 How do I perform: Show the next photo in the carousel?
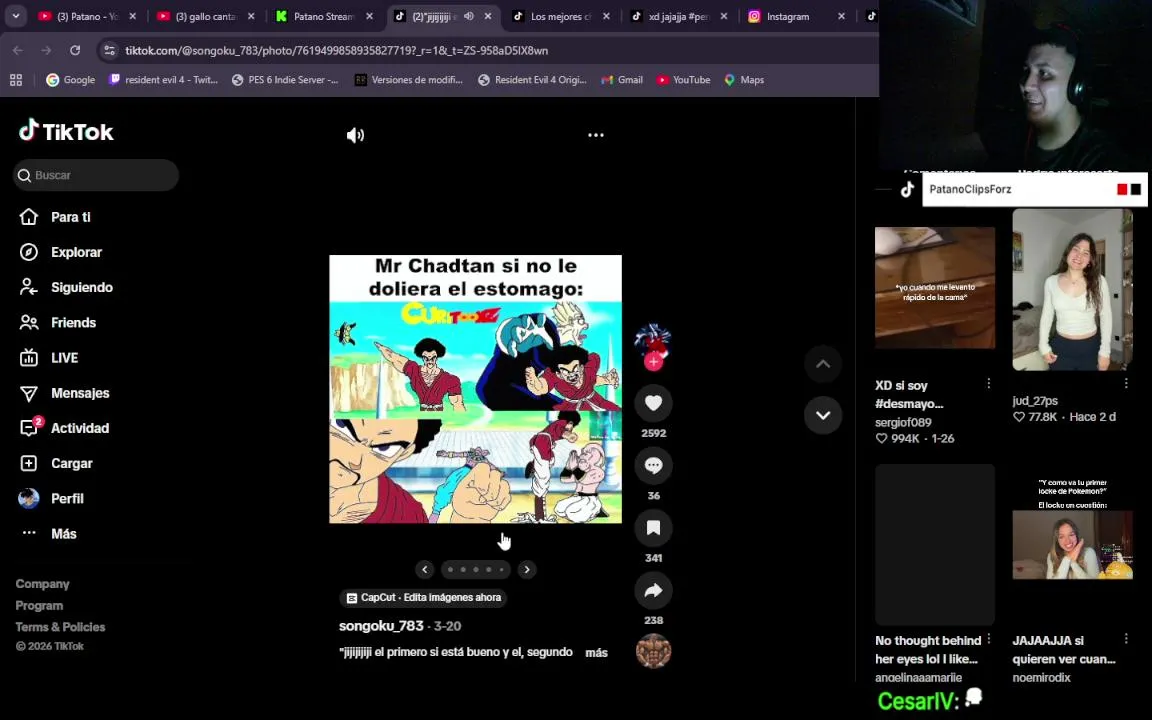(527, 569)
